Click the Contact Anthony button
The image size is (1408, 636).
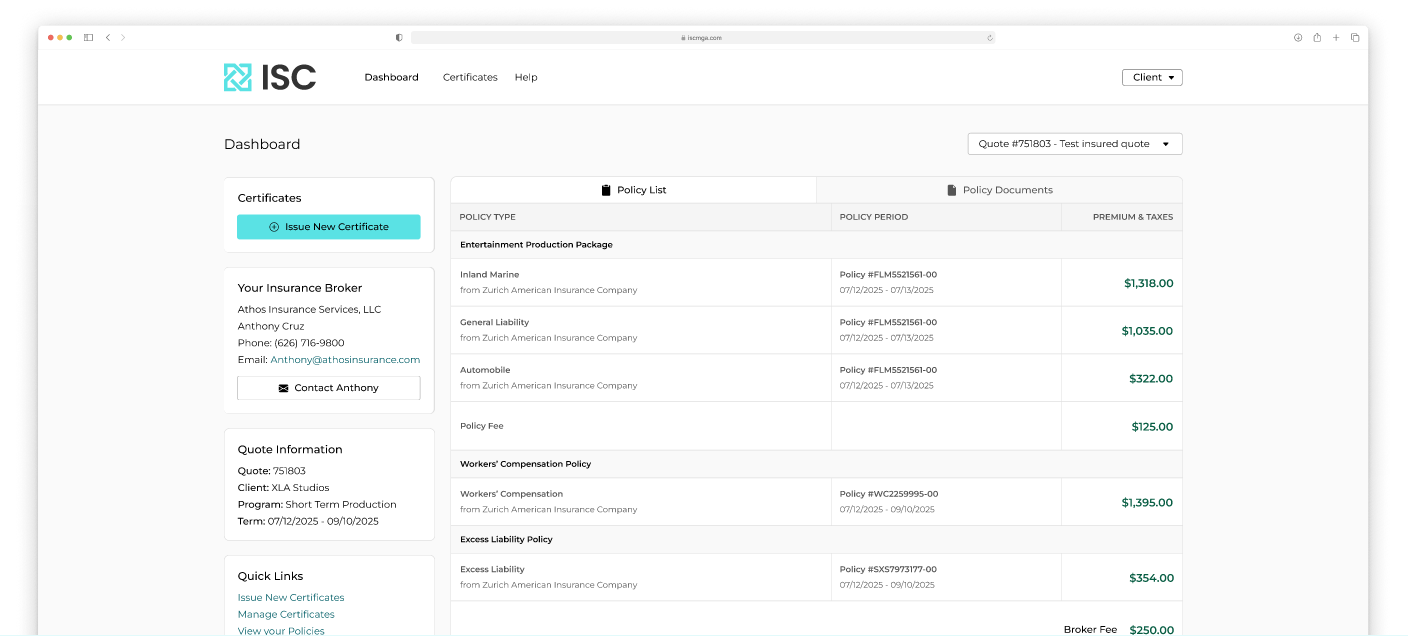point(328,388)
